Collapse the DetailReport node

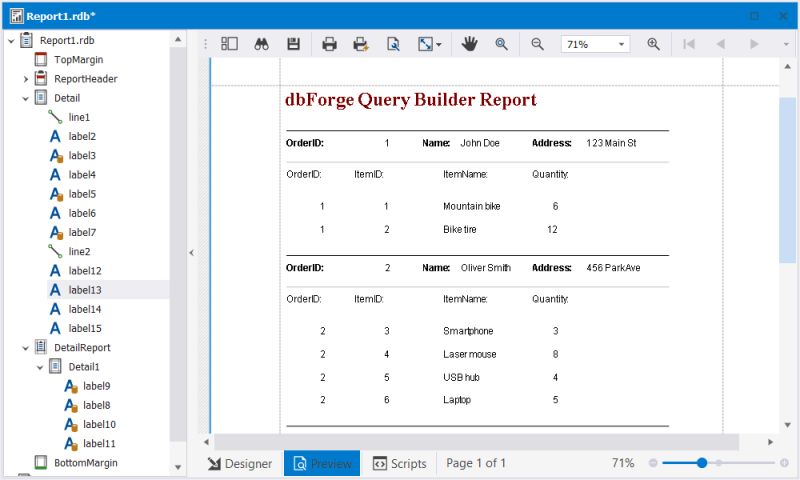[x=26, y=348]
